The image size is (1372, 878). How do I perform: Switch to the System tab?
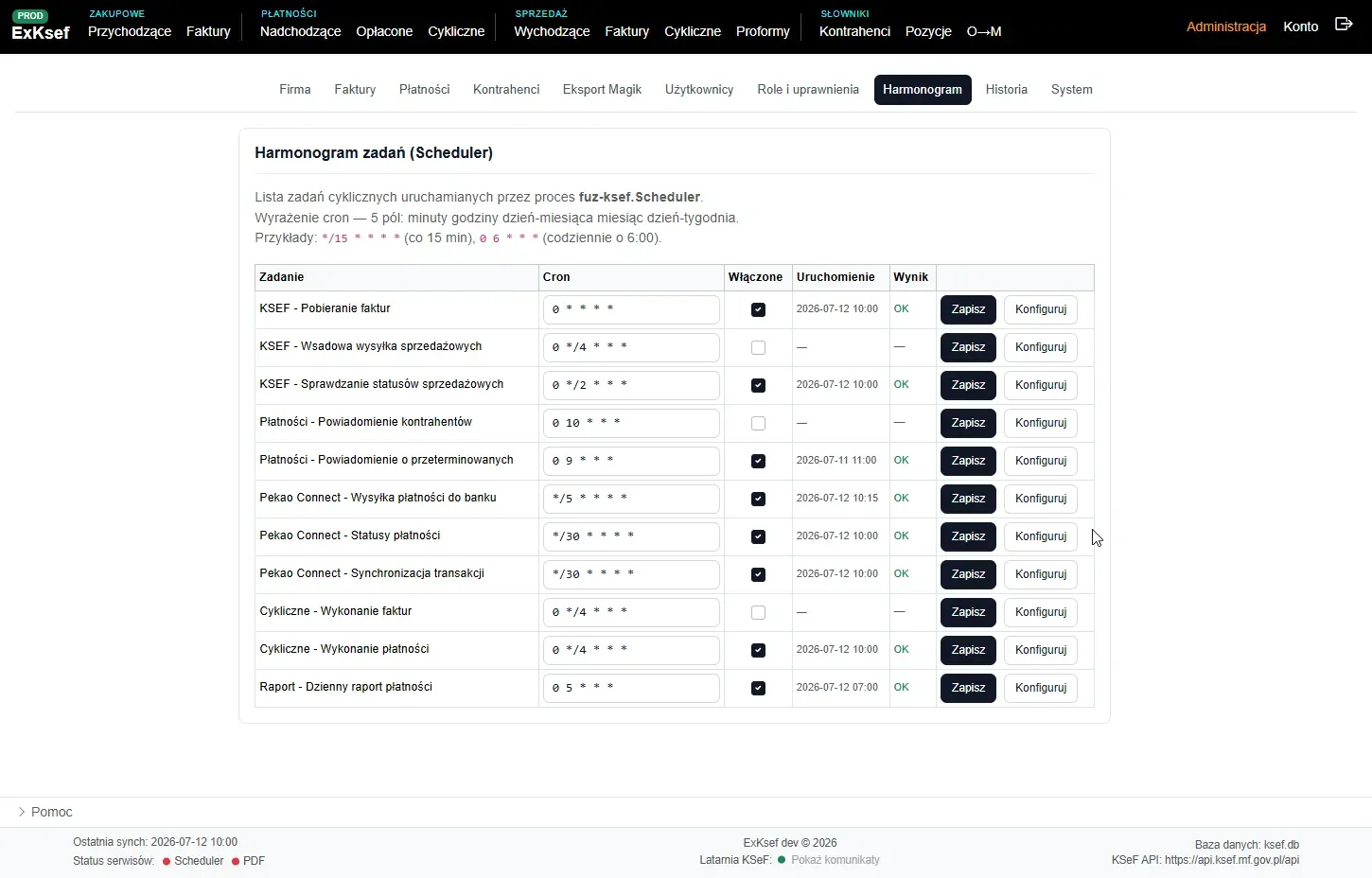[x=1072, y=90]
